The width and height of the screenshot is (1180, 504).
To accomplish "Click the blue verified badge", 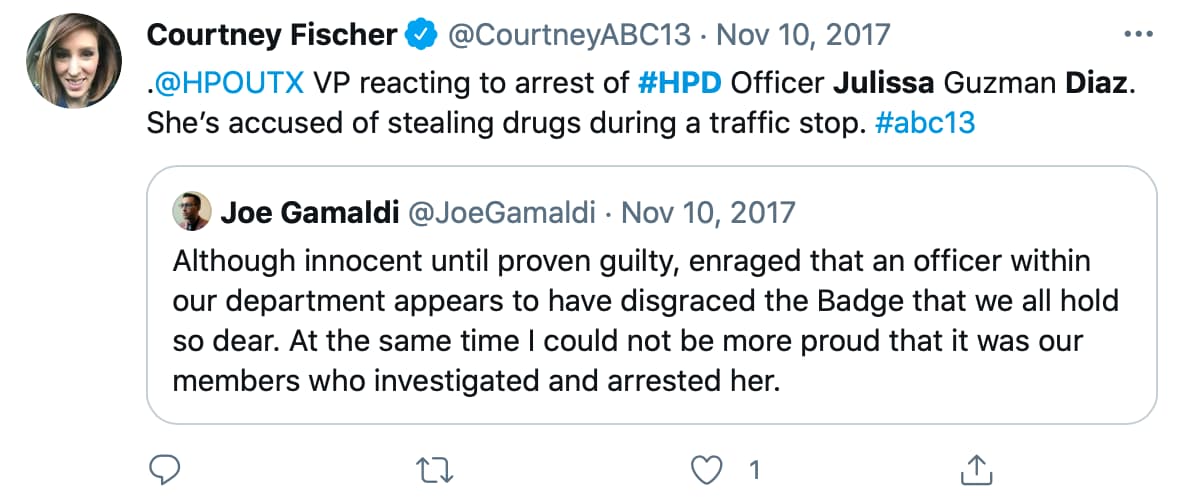I will click(x=420, y=35).
